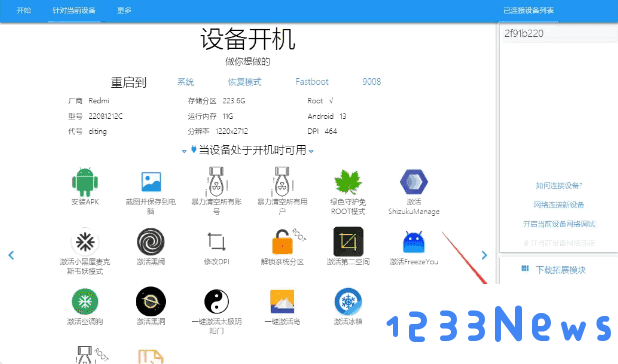Go to the next page with the right arrow

pyautogui.click(x=484, y=255)
